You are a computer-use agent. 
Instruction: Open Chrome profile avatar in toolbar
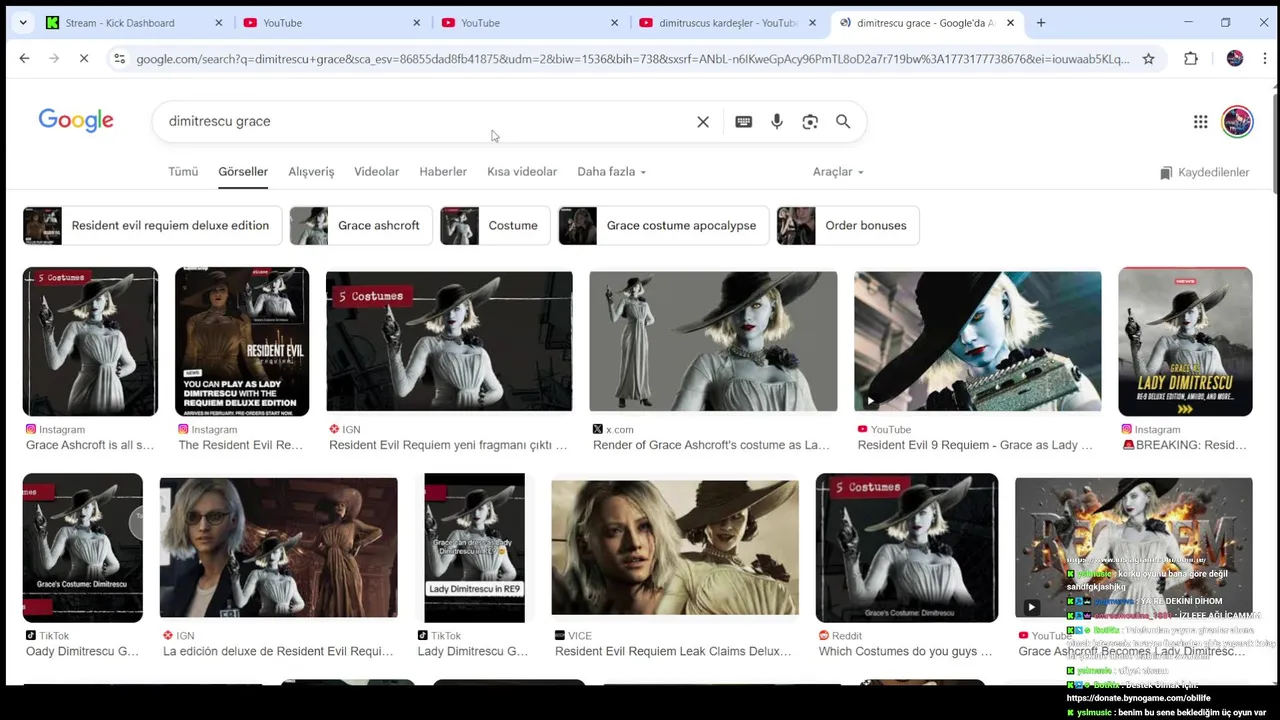point(1235,59)
